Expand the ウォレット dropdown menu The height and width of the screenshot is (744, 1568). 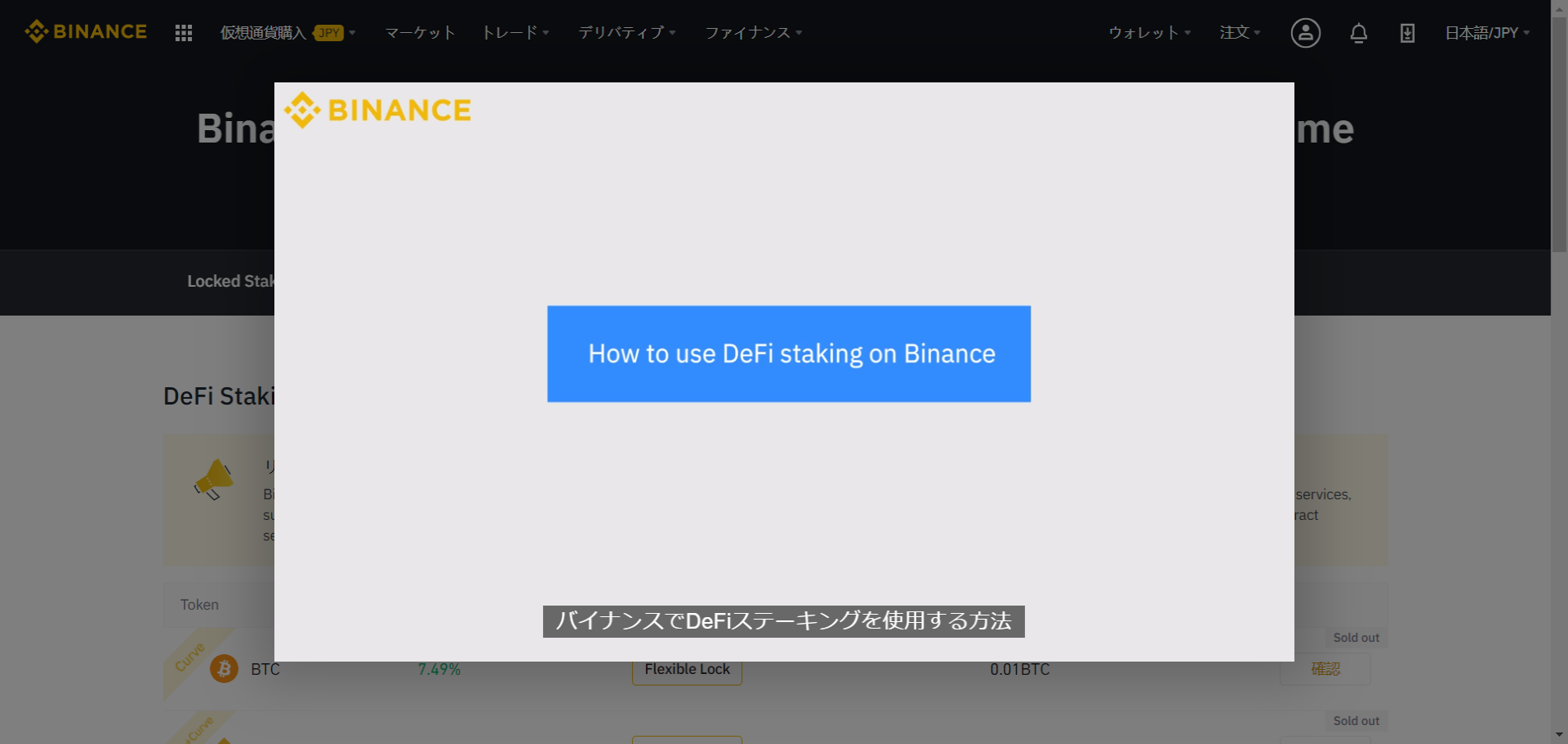tap(1149, 33)
